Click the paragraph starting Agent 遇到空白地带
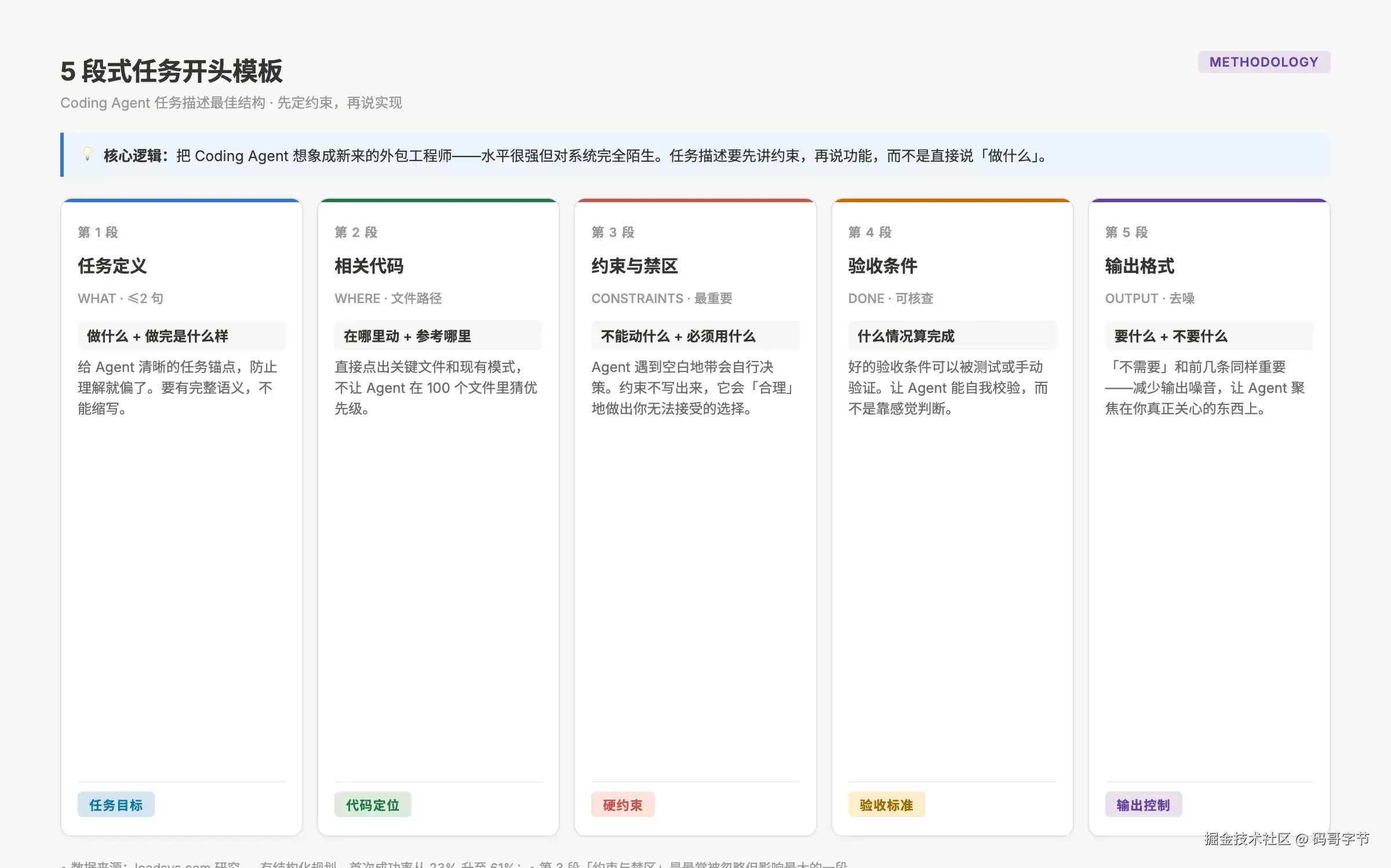The width and height of the screenshot is (1391, 868). (x=693, y=388)
